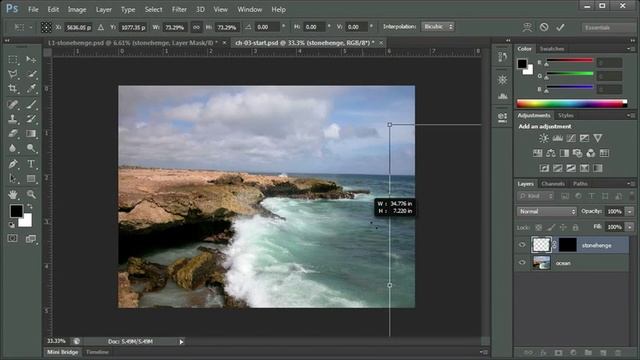Open the Layers panel flyout menu
640x360 pixels.
(630, 184)
